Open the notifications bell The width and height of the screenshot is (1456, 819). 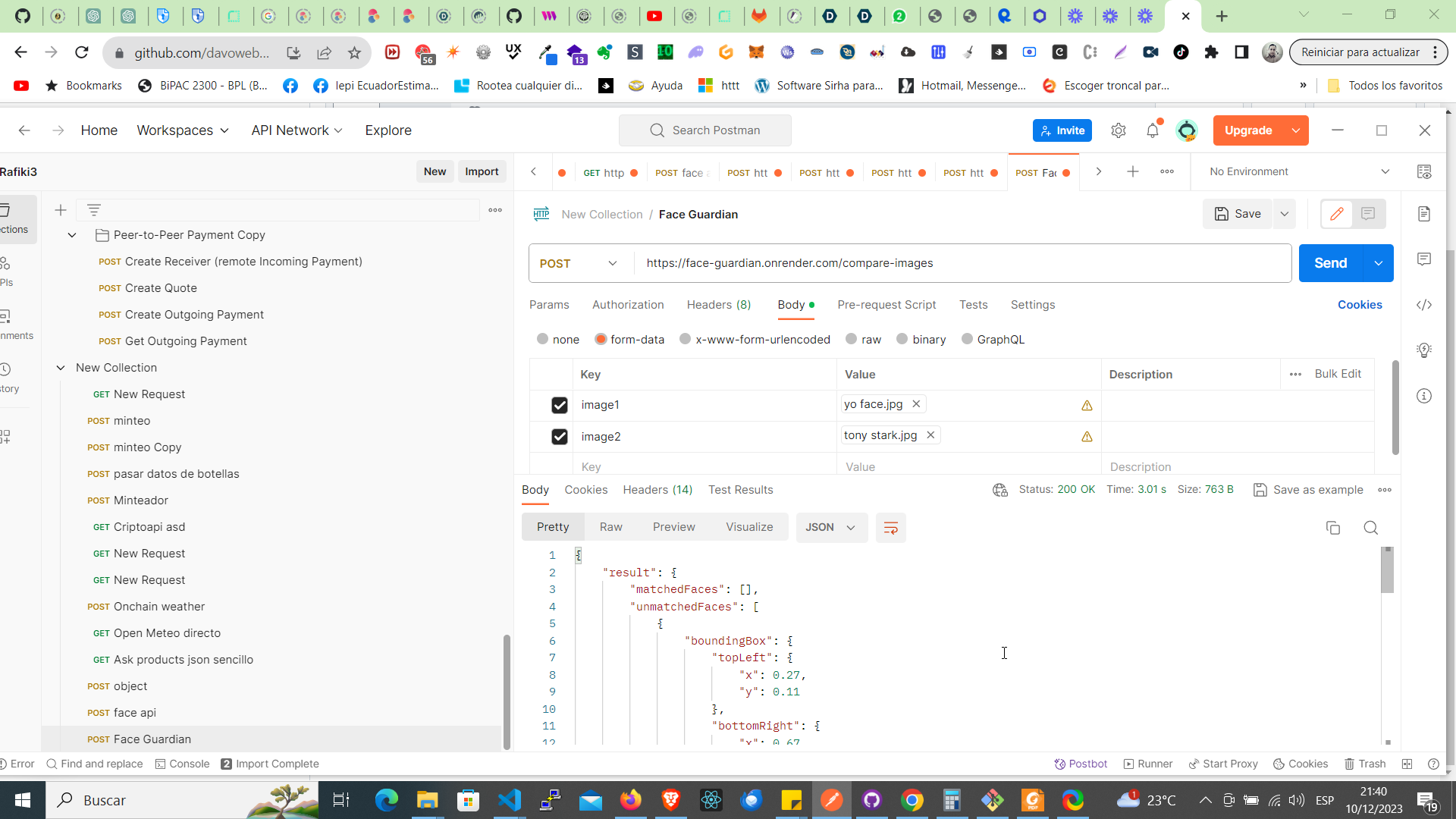1153,130
